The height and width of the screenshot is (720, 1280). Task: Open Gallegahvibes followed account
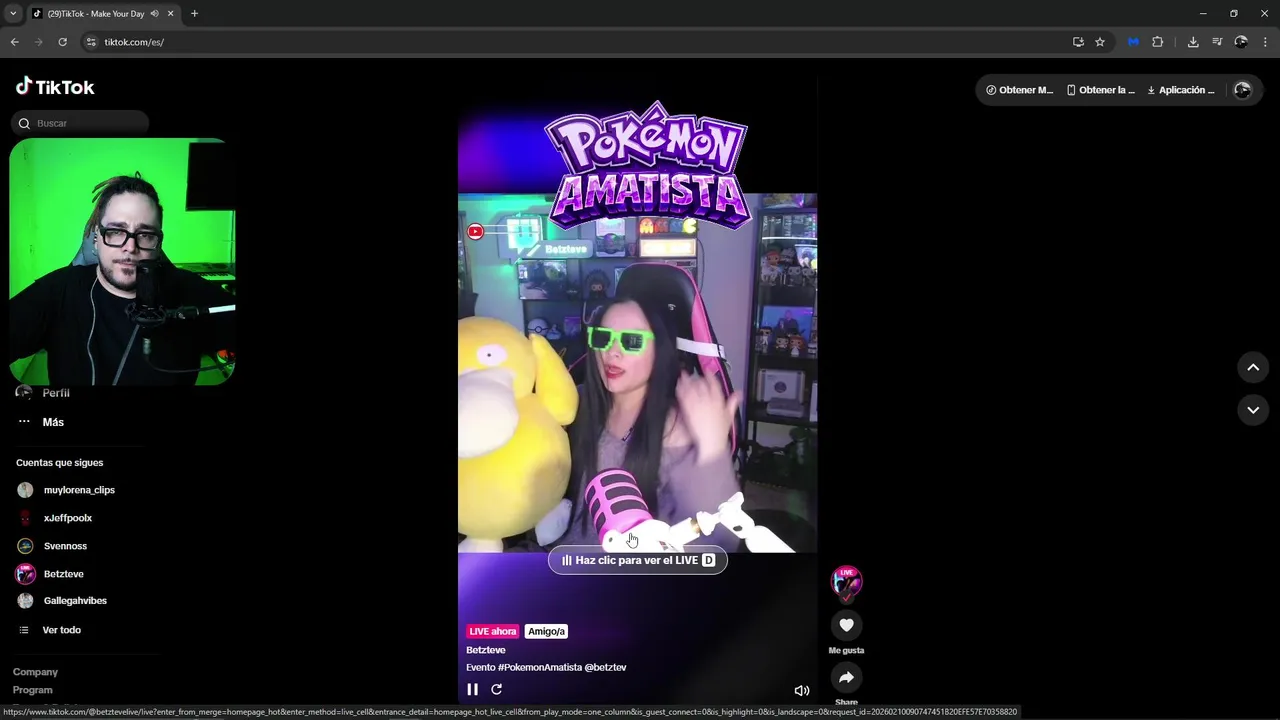point(75,601)
